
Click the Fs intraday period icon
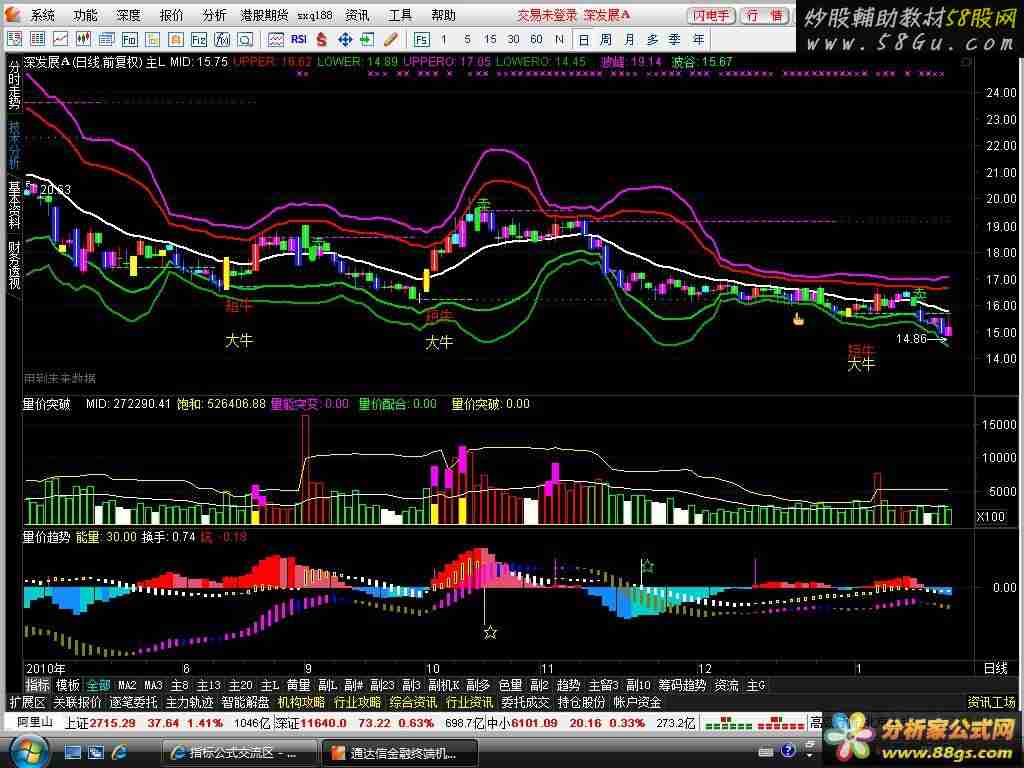coord(422,40)
